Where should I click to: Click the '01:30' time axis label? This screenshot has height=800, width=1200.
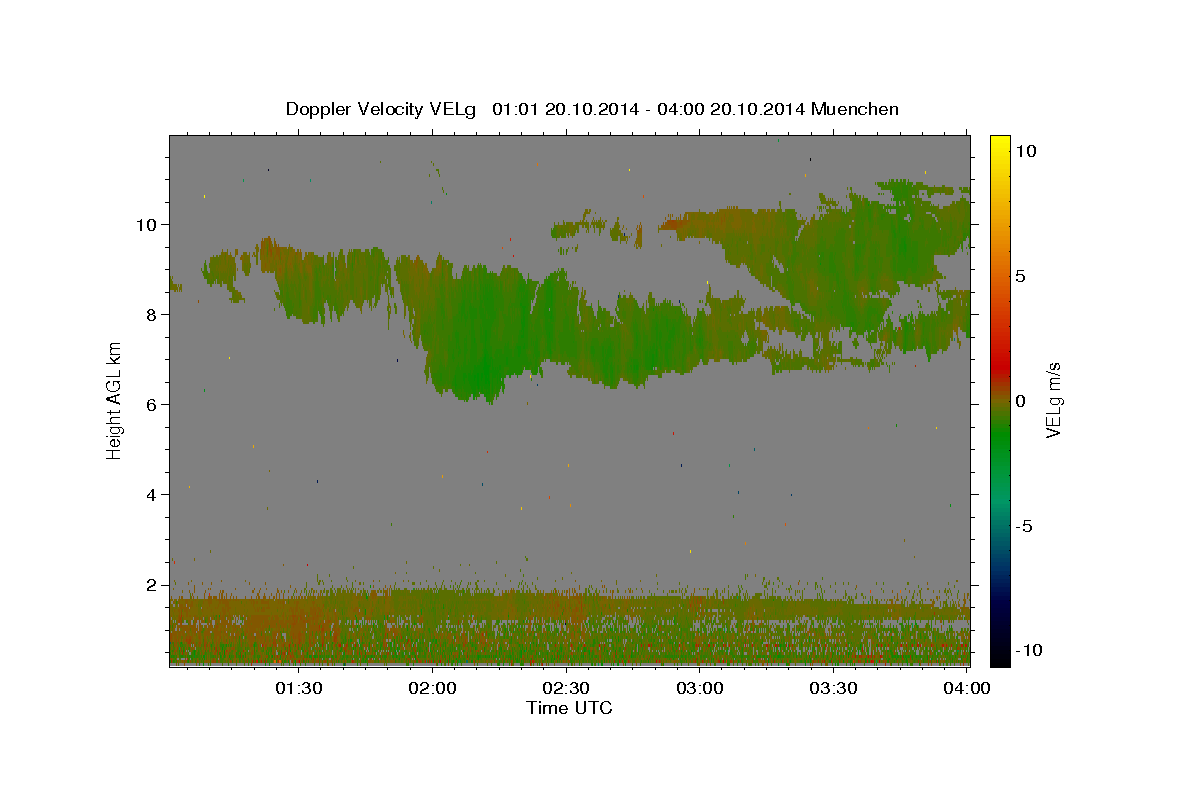click(298, 688)
